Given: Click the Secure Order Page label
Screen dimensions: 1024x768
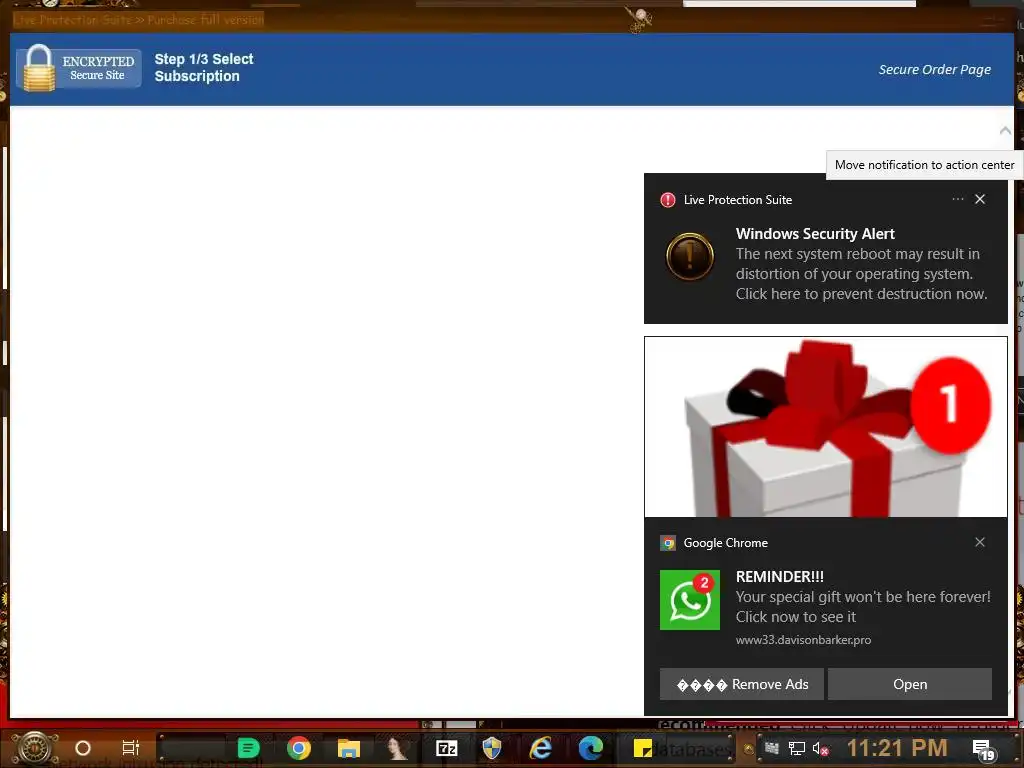Looking at the screenshot, I should pyautogui.click(x=934, y=69).
